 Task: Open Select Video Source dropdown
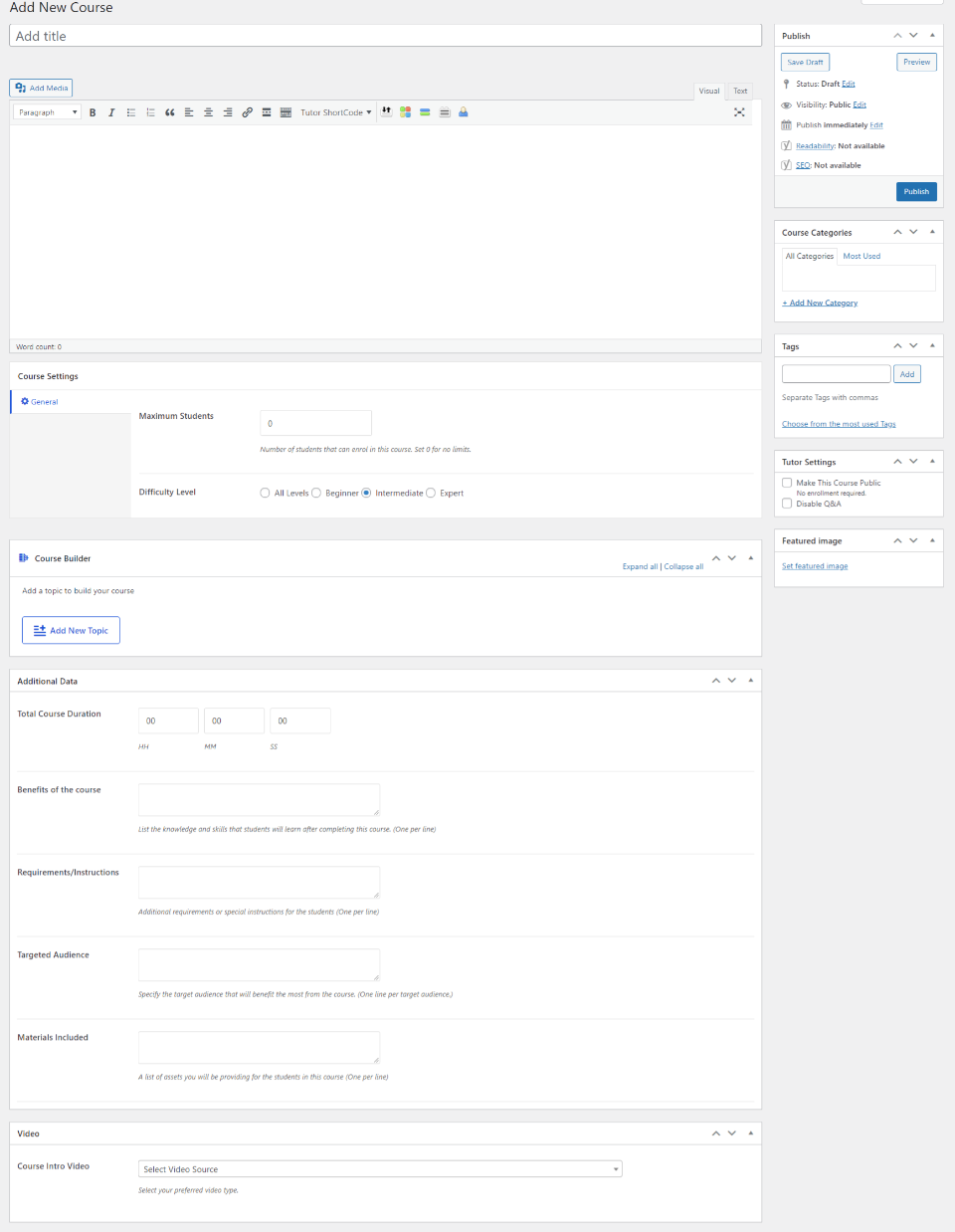pyautogui.click(x=380, y=1169)
